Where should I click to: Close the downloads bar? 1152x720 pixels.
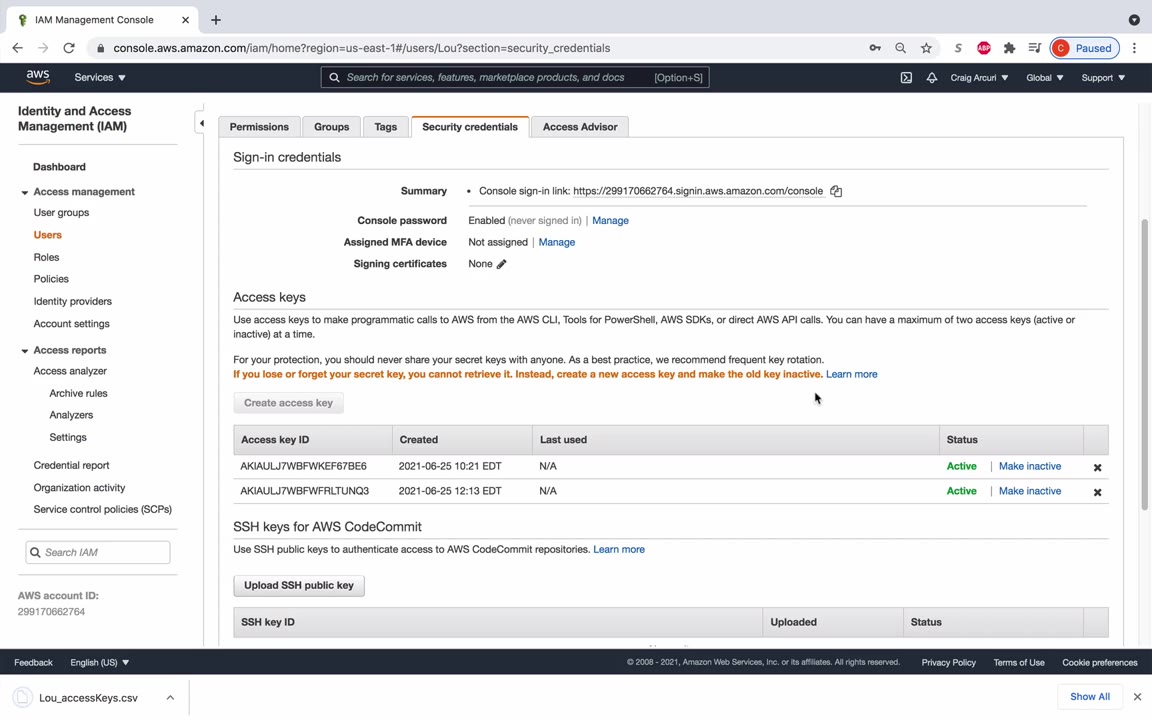(x=1137, y=696)
